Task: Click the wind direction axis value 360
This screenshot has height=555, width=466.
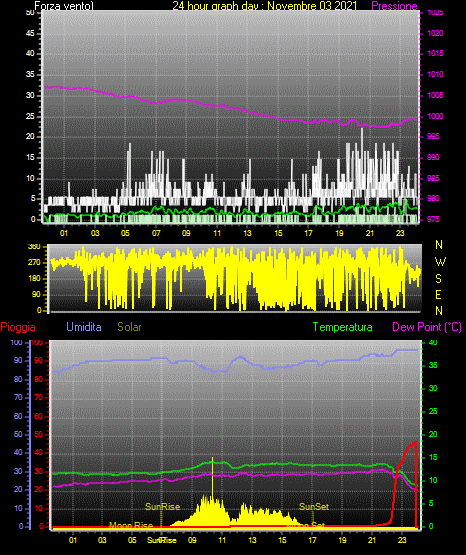Action: 34,247
